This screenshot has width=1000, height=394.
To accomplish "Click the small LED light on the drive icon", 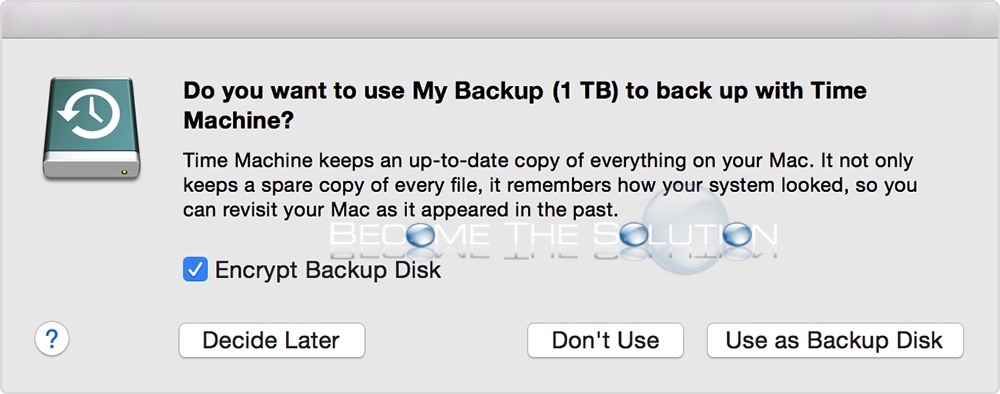I will click(124, 171).
